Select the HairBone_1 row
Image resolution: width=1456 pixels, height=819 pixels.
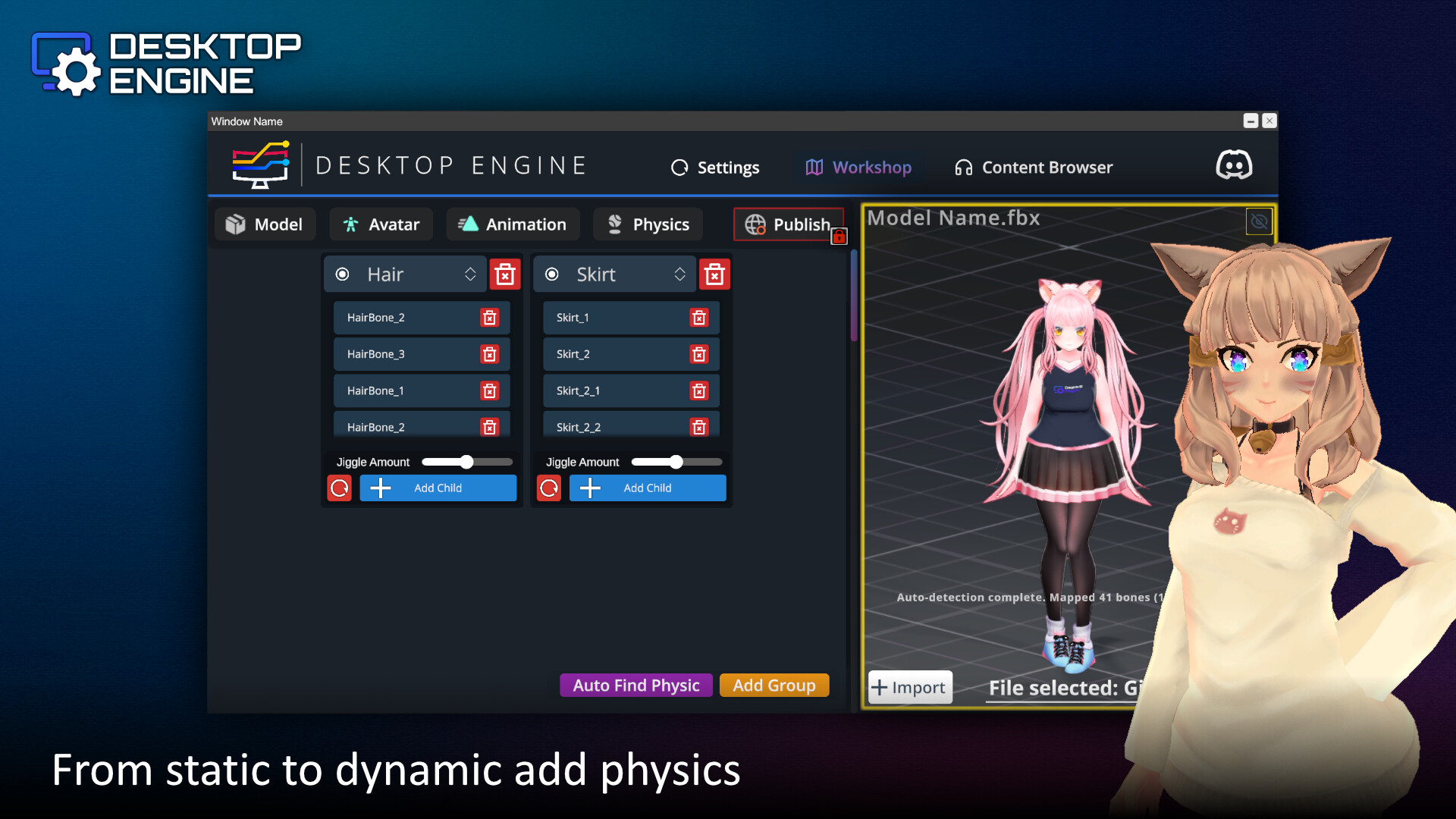pyautogui.click(x=422, y=391)
